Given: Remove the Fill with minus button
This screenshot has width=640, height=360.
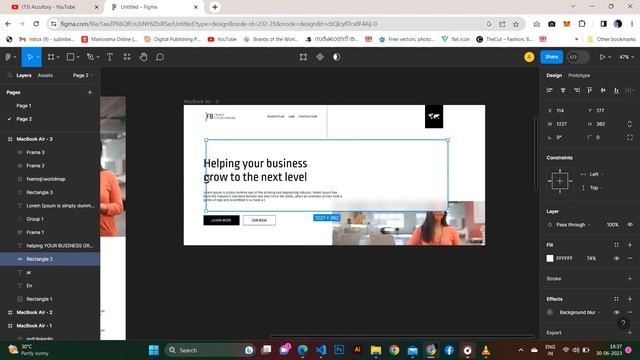Looking at the screenshot, I should click(x=630, y=258).
